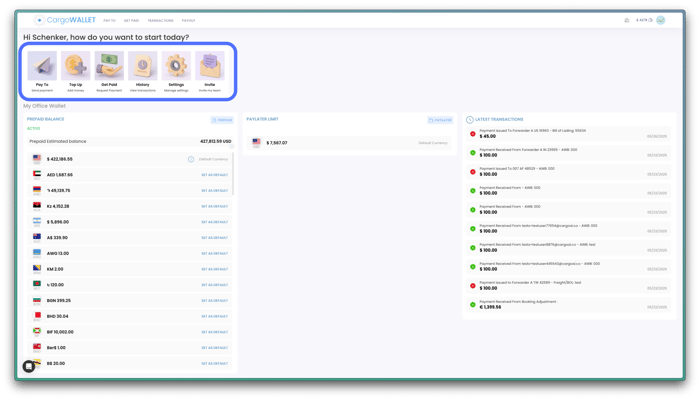
Task: Click the red status icon on the $ 45.00 transaction
Action: pos(472,134)
